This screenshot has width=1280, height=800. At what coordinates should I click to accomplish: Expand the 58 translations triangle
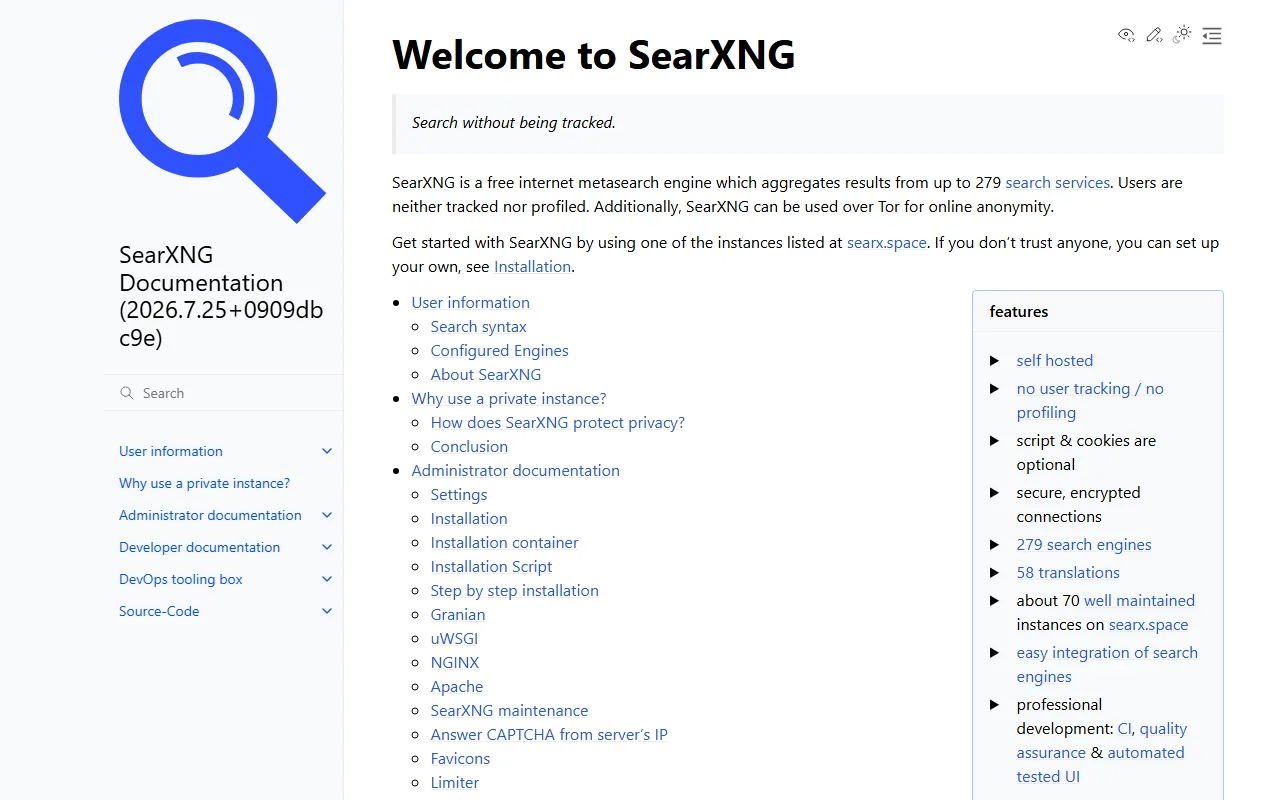[x=995, y=572]
